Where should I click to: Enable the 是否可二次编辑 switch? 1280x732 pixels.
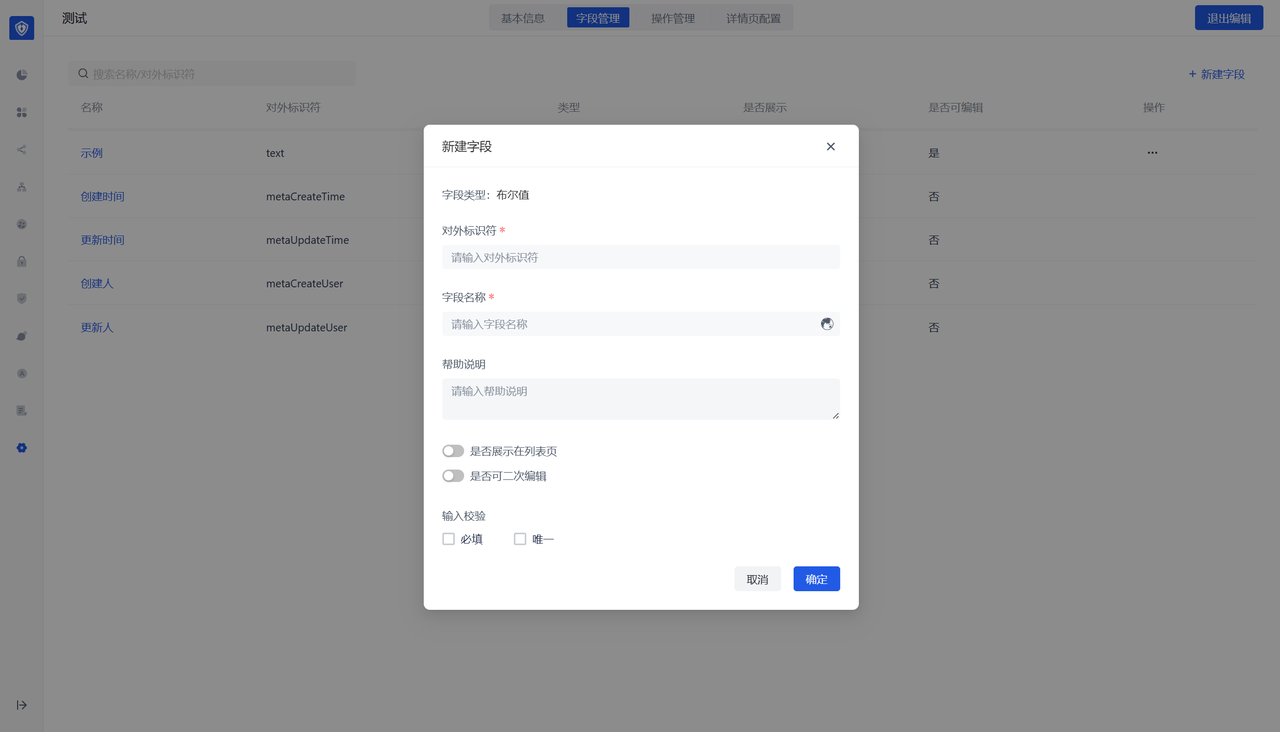click(x=453, y=476)
